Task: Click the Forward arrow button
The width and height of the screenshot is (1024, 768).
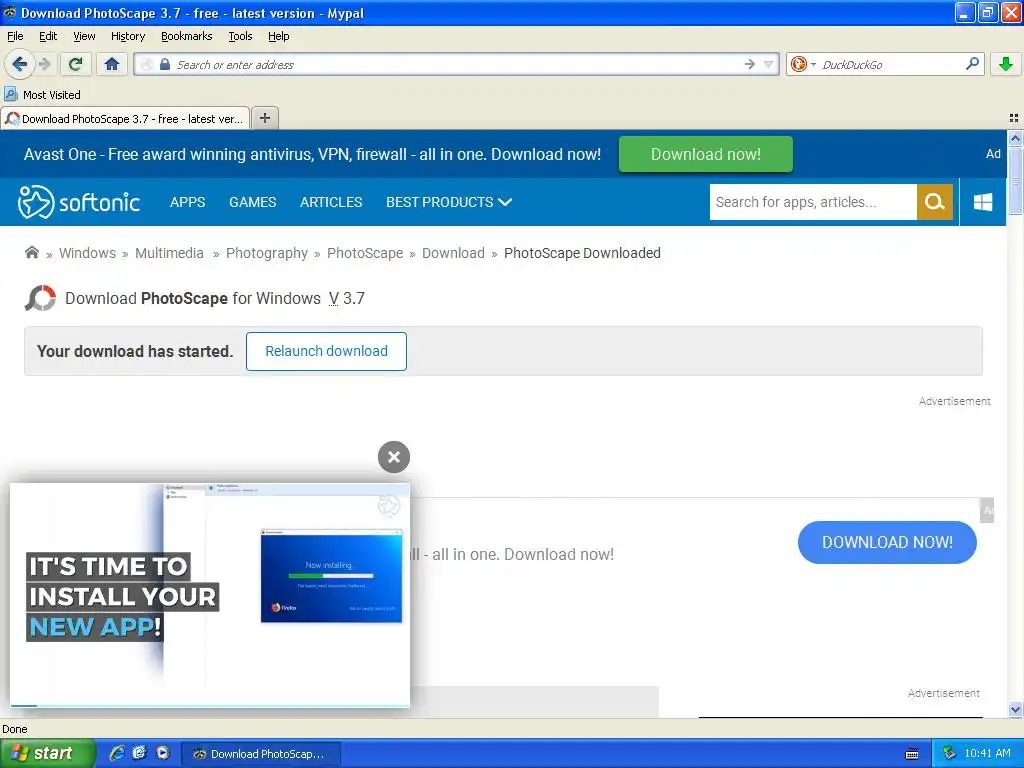Action: tap(44, 64)
